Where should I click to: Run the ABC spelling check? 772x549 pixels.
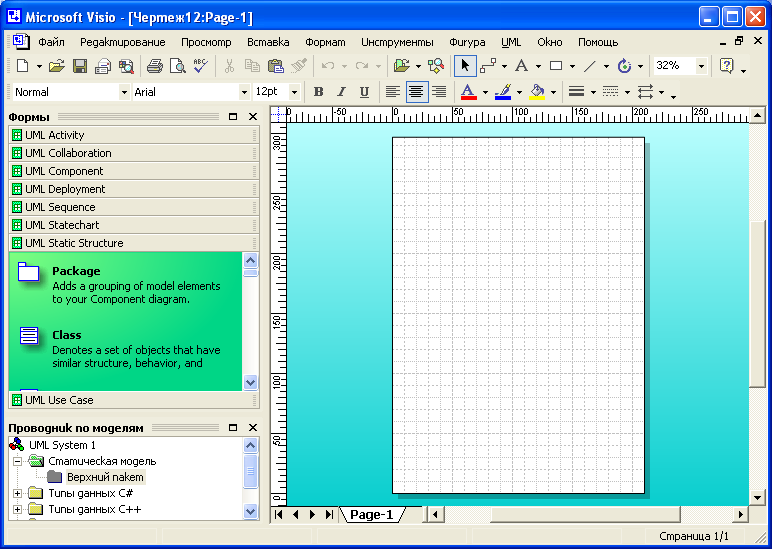(x=200, y=66)
